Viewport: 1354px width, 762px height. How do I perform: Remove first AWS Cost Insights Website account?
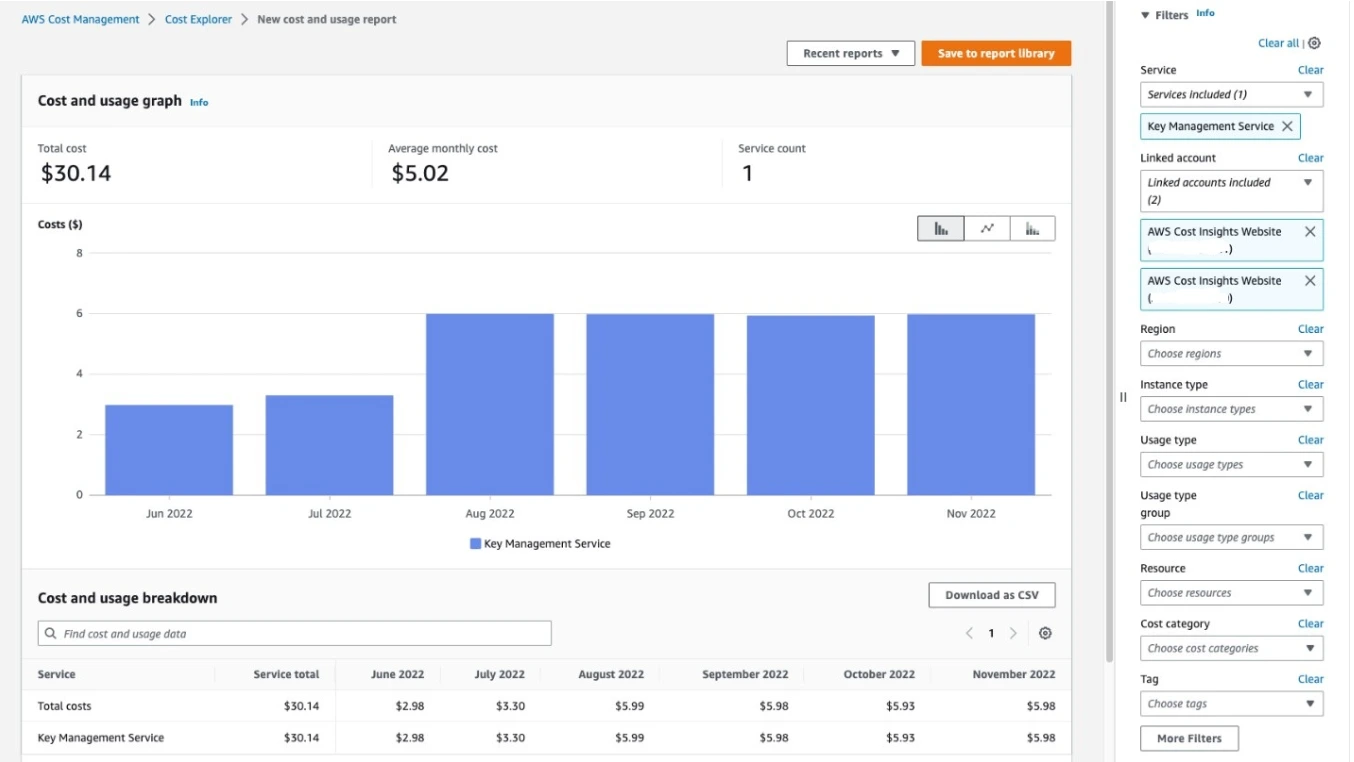tap(1310, 231)
